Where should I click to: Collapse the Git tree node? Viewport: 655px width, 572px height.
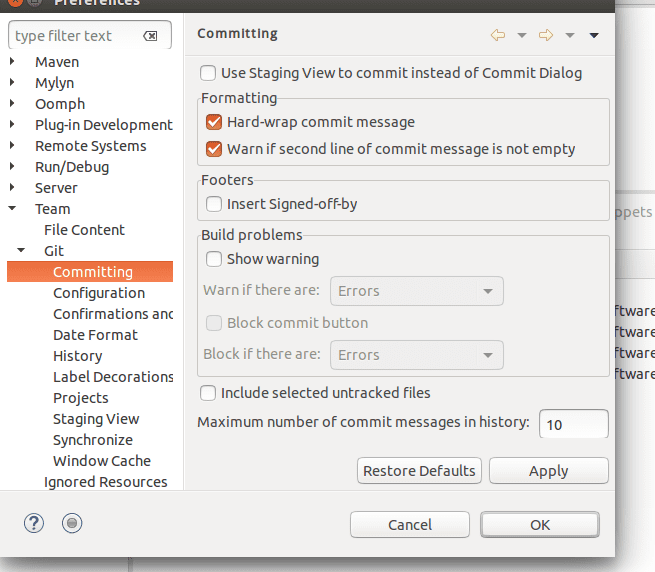(21, 250)
